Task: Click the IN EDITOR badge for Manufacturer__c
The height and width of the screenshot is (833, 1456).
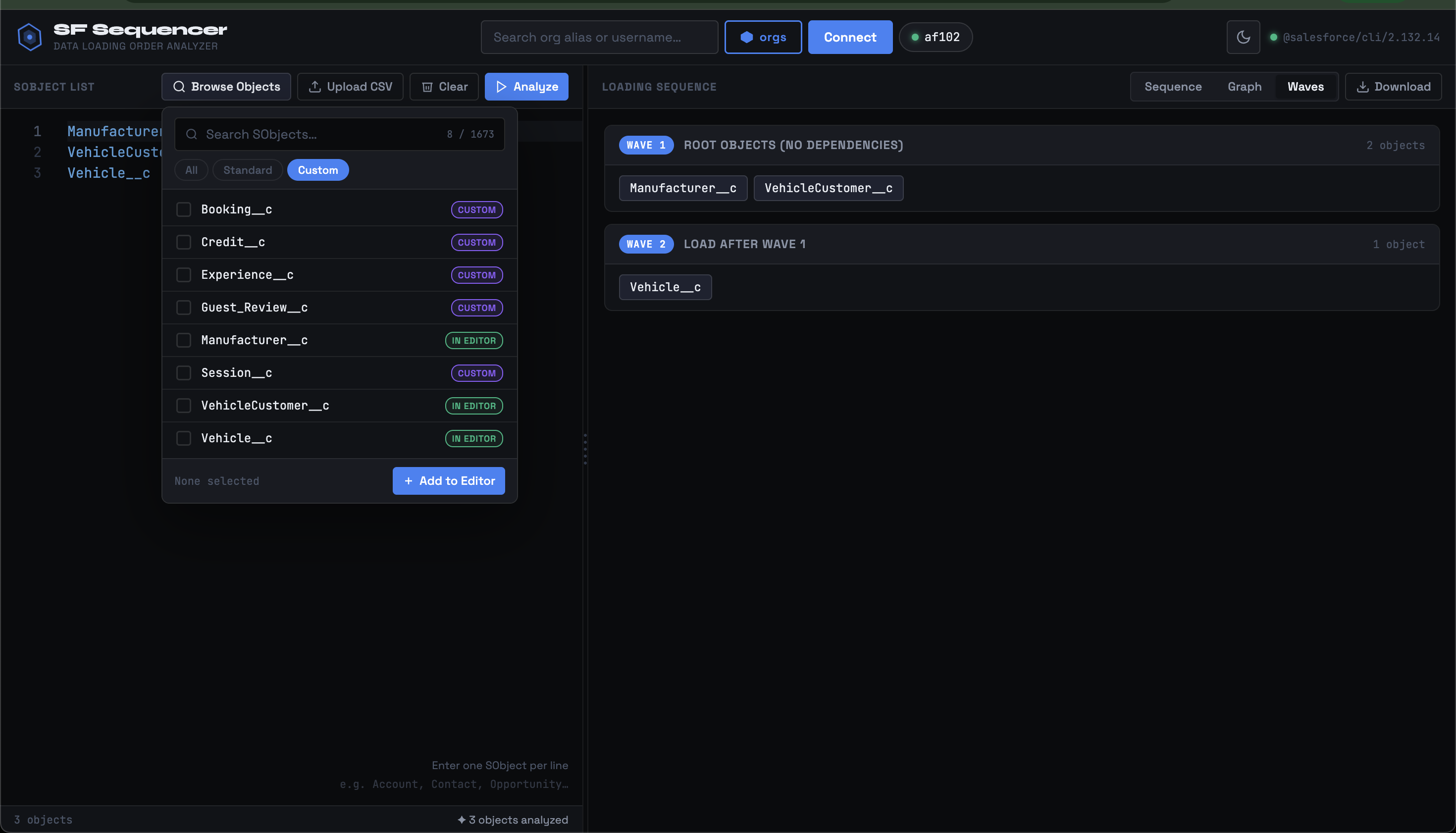Action: (x=474, y=340)
